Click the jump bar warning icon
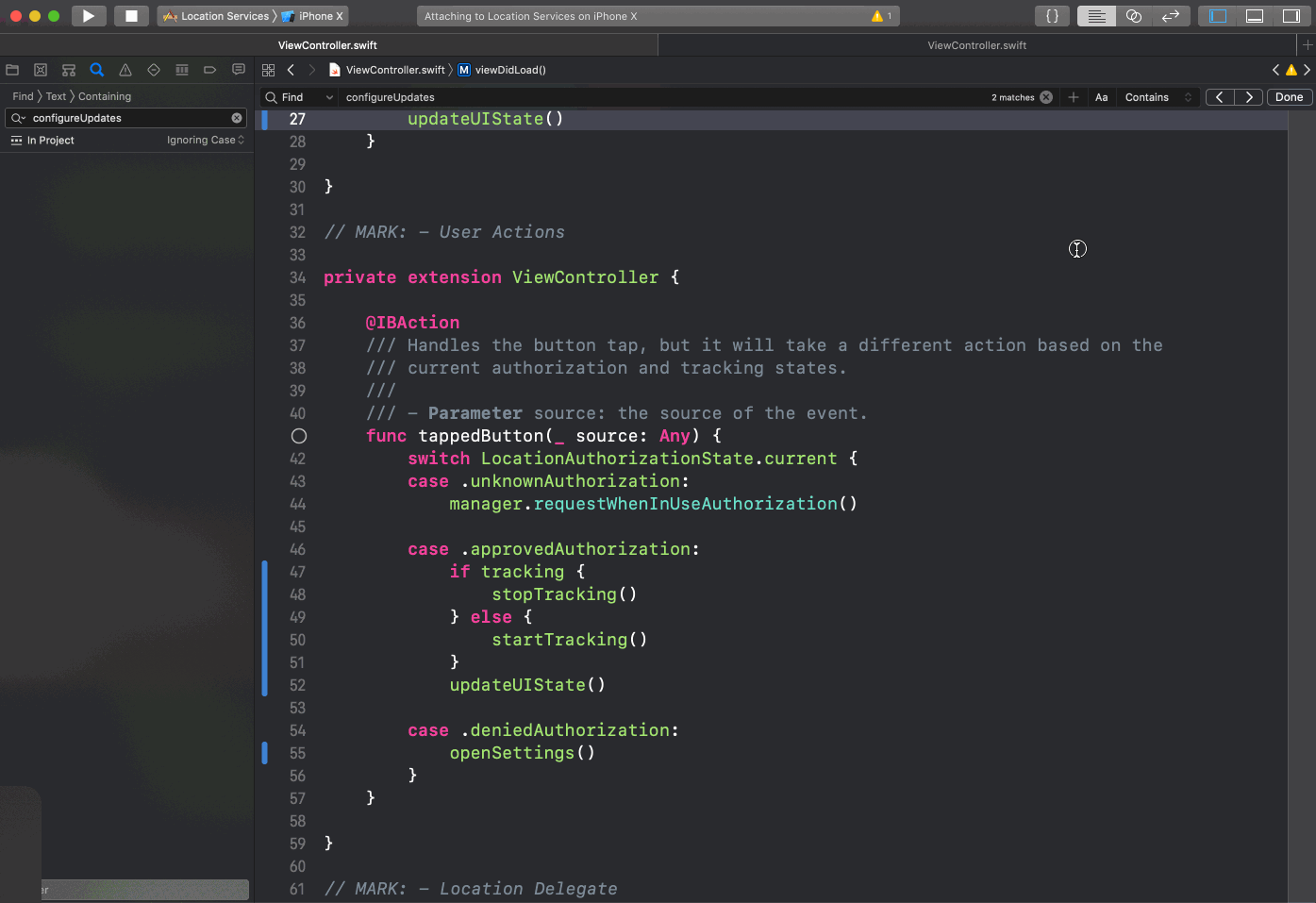Image resolution: width=1316 pixels, height=903 pixels. click(1291, 70)
